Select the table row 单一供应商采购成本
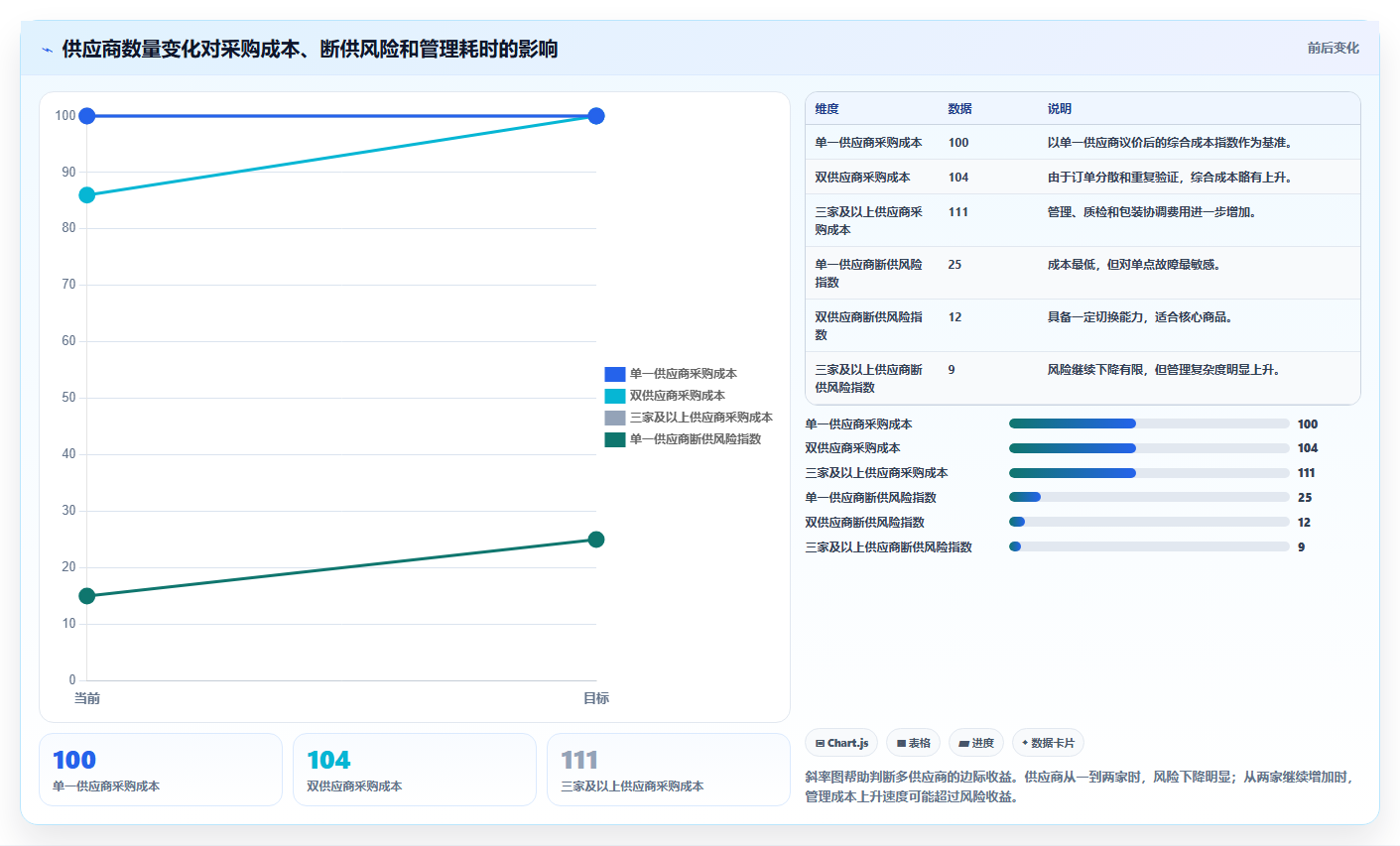The image size is (1400, 846). point(1082,143)
